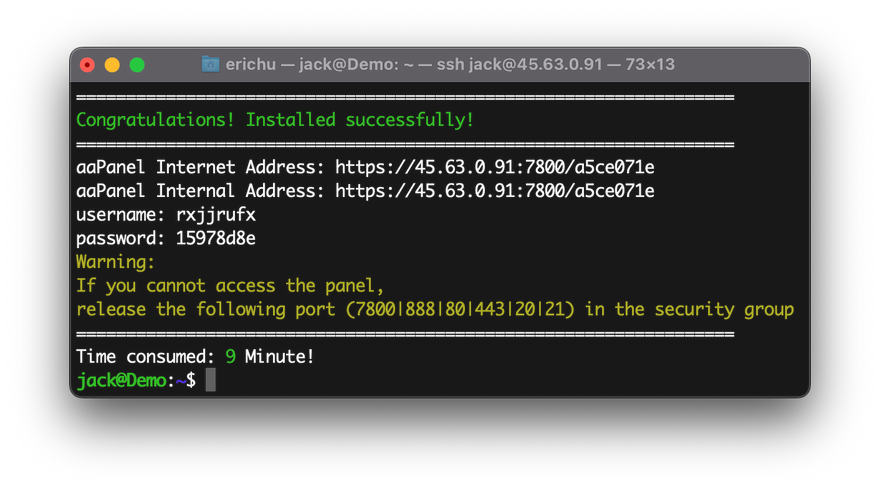Image resolution: width=880 pixels, height=490 pixels.
Task: Click the 'aaPanel Internet Address:' label
Action: [x=200, y=167]
